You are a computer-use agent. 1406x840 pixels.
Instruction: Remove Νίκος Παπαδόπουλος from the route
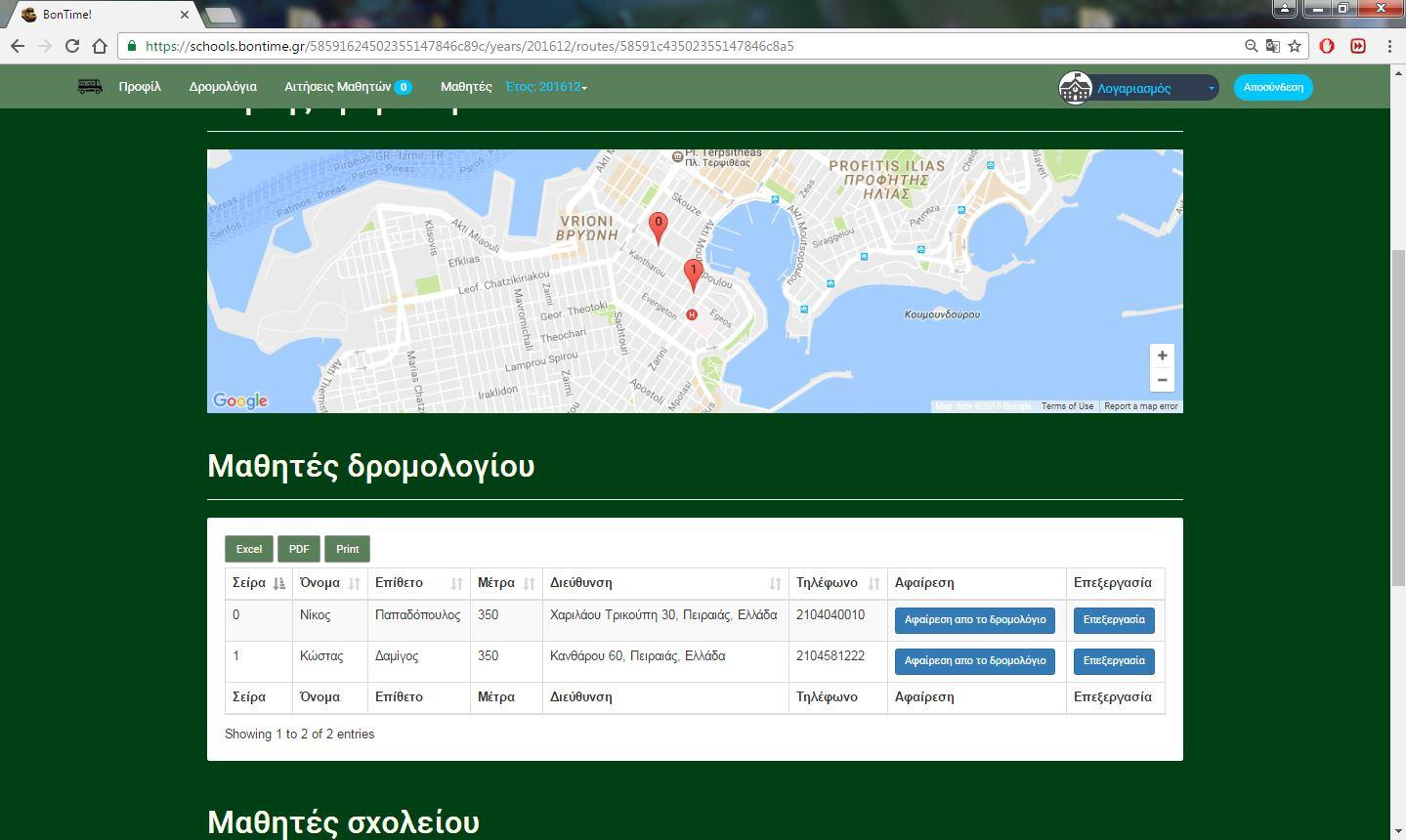[975, 620]
